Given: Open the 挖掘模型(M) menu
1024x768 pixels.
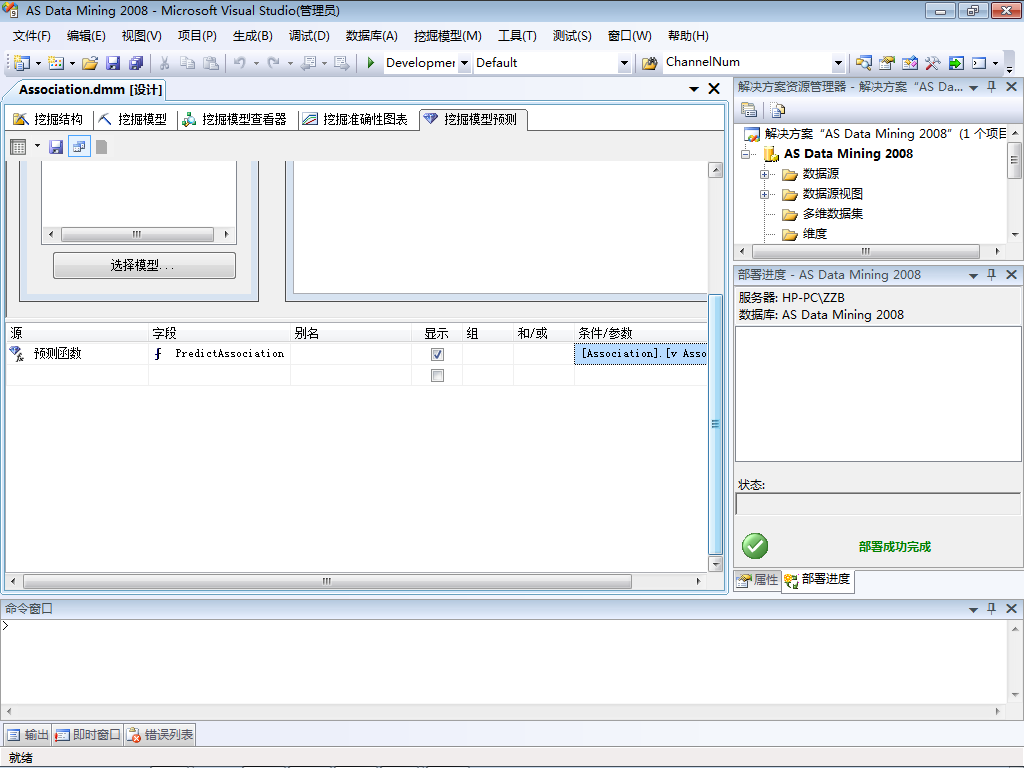Looking at the screenshot, I should (x=447, y=36).
